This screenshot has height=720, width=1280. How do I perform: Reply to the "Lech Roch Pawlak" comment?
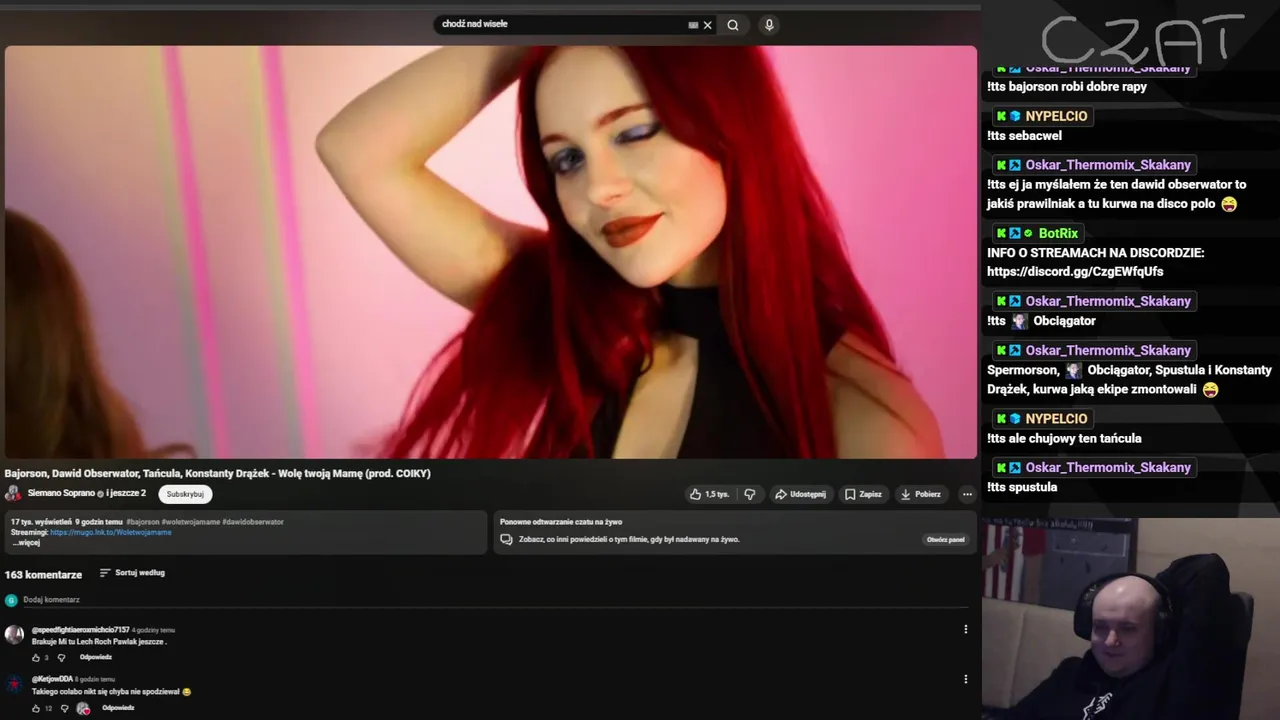click(x=96, y=657)
